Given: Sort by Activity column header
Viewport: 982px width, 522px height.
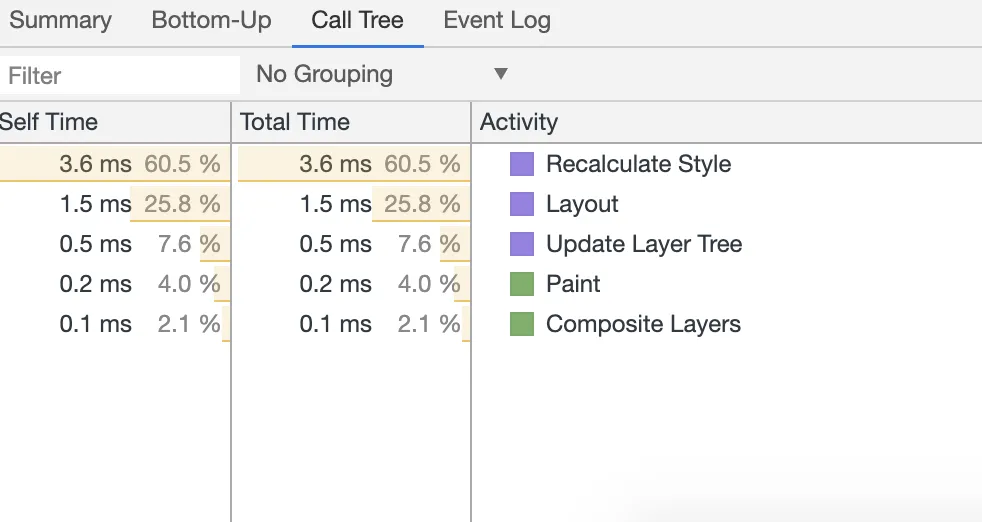Looking at the screenshot, I should [726, 122].
